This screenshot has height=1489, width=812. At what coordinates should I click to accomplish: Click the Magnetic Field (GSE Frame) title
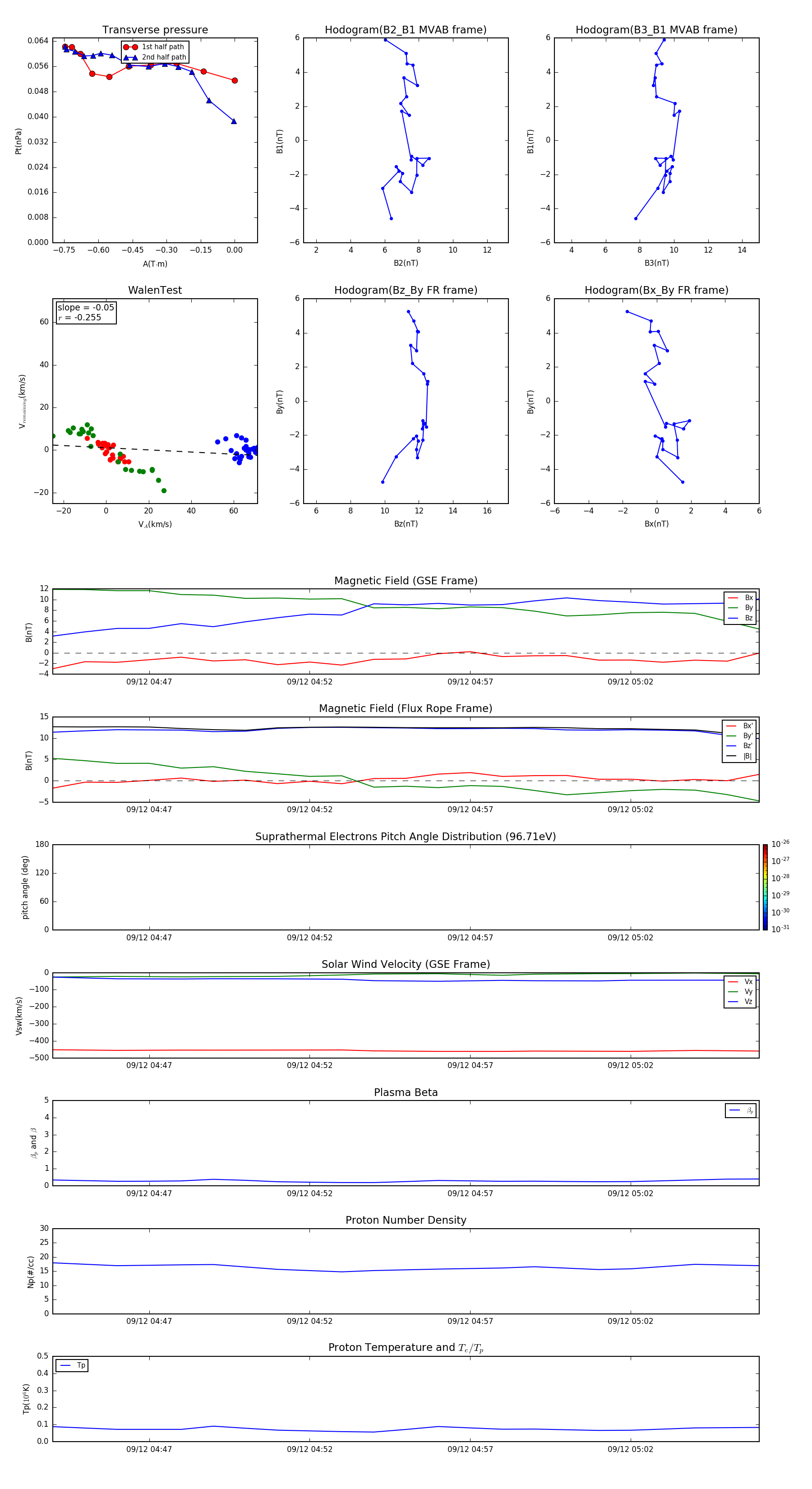click(x=405, y=581)
